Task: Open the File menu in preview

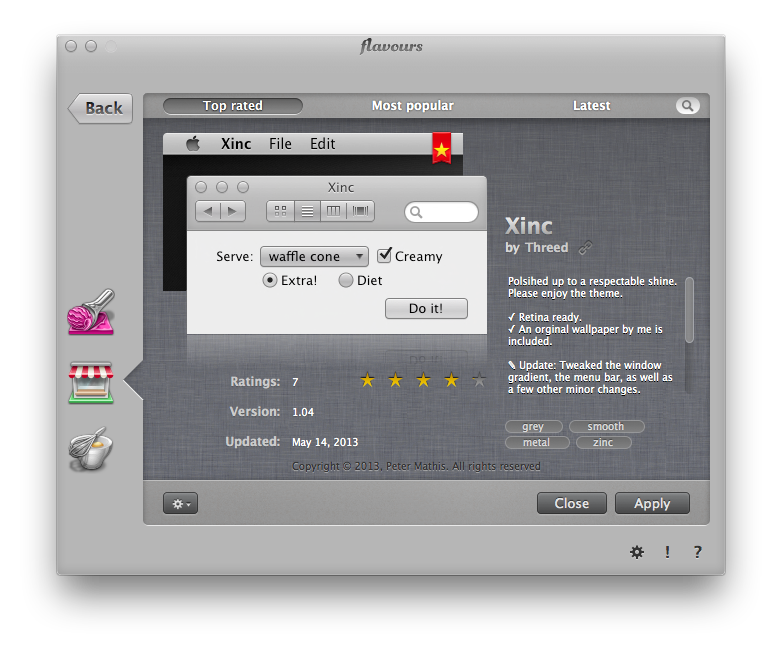Action: [280, 144]
